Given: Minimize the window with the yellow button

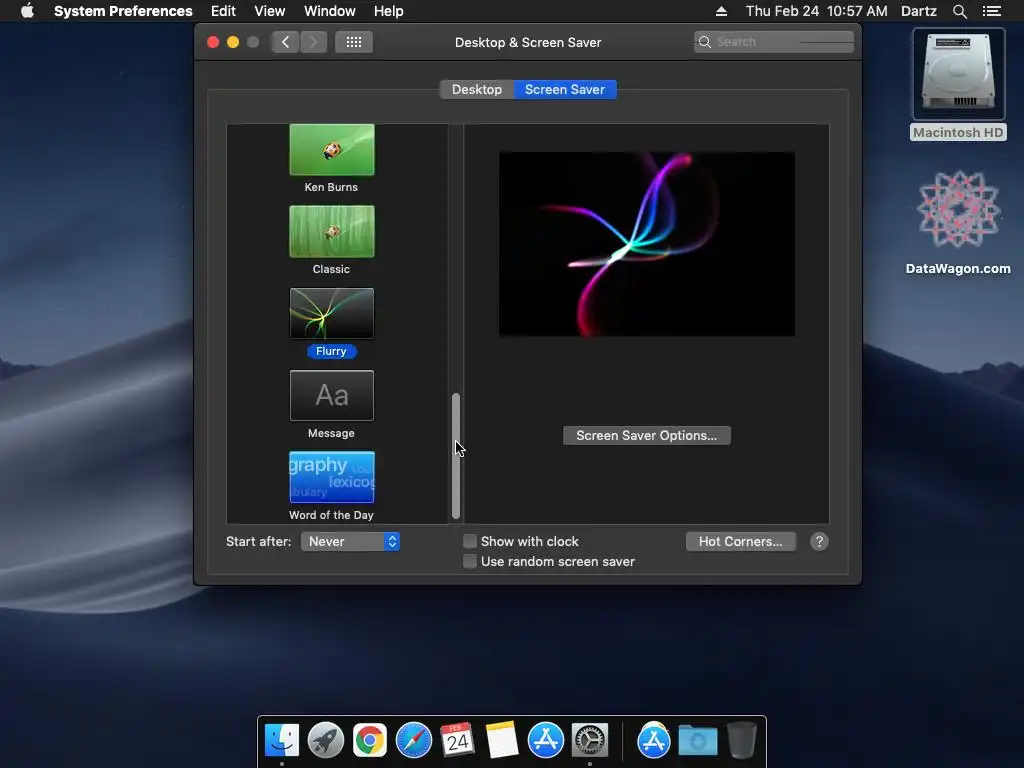Looking at the screenshot, I should pyautogui.click(x=232, y=42).
